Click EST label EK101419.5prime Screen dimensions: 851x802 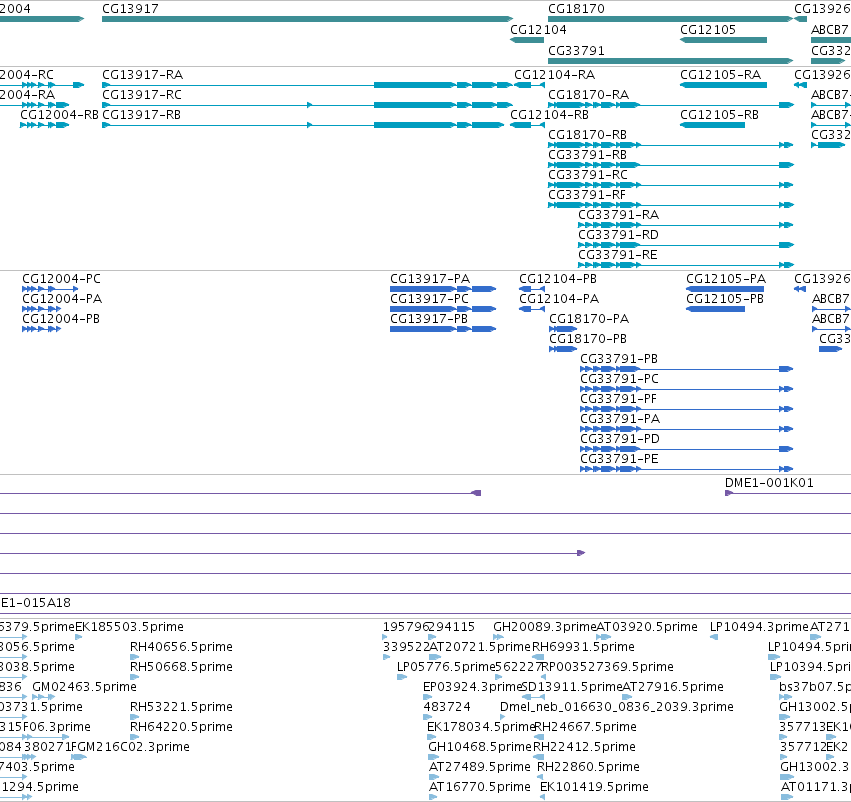(x=594, y=787)
